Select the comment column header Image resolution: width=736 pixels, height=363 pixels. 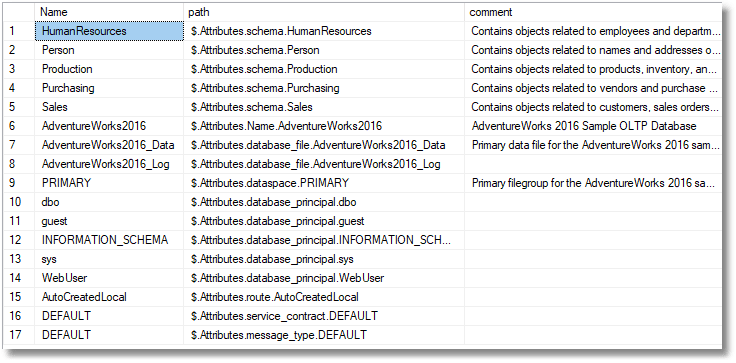593,12
